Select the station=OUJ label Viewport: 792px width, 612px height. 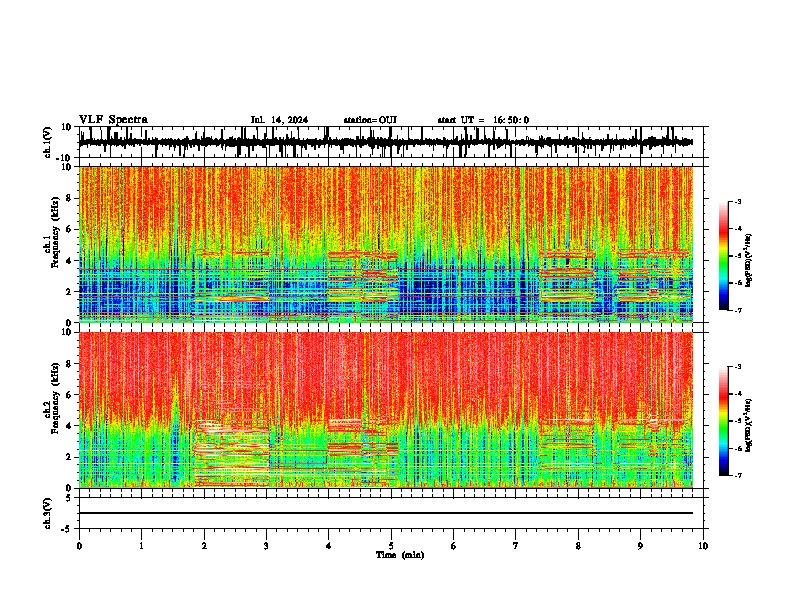coord(370,120)
